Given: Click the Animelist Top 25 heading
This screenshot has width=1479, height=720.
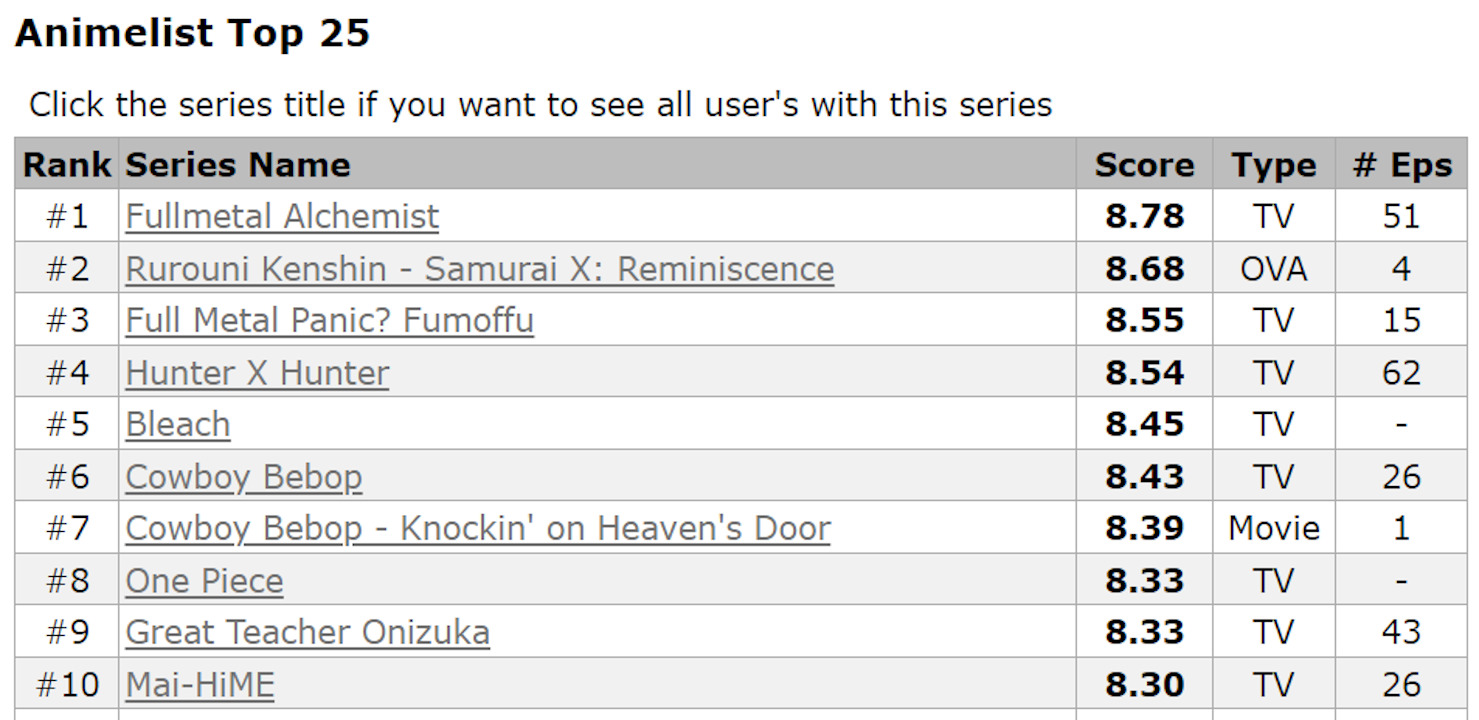Looking at the screenshot, I should click(x=192, y=34).
